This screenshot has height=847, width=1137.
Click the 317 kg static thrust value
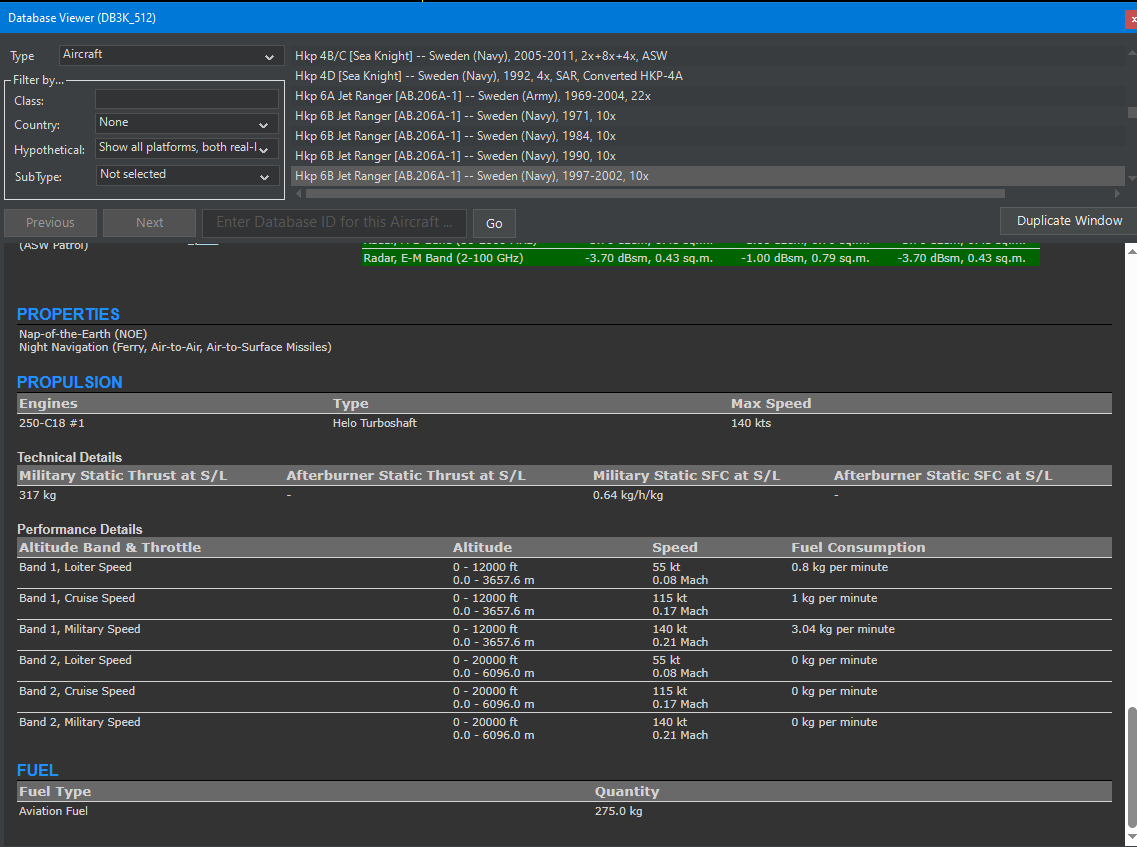click(38, 495)
